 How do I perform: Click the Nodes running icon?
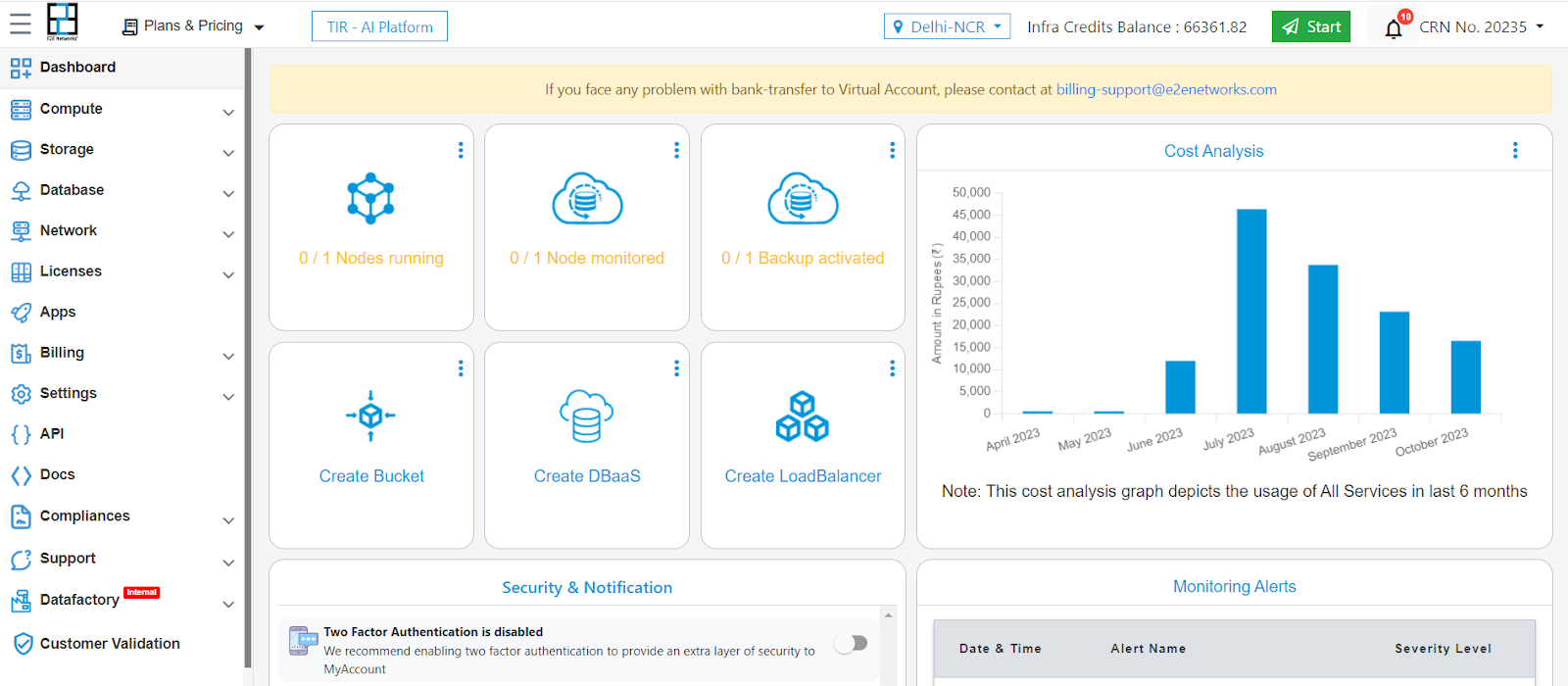pyautogui.click(x=370, y=198)
